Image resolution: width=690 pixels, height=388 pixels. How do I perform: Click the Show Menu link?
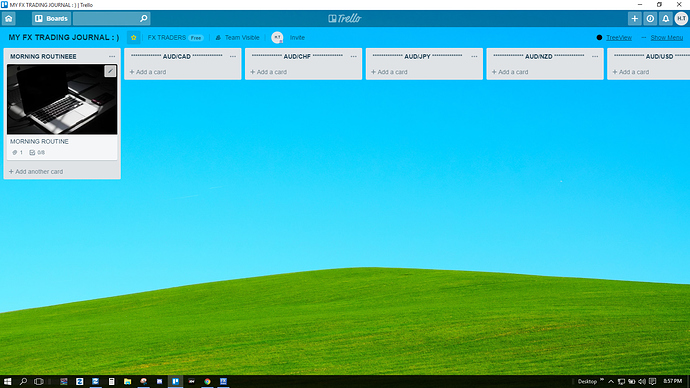[x=666, y=37]
